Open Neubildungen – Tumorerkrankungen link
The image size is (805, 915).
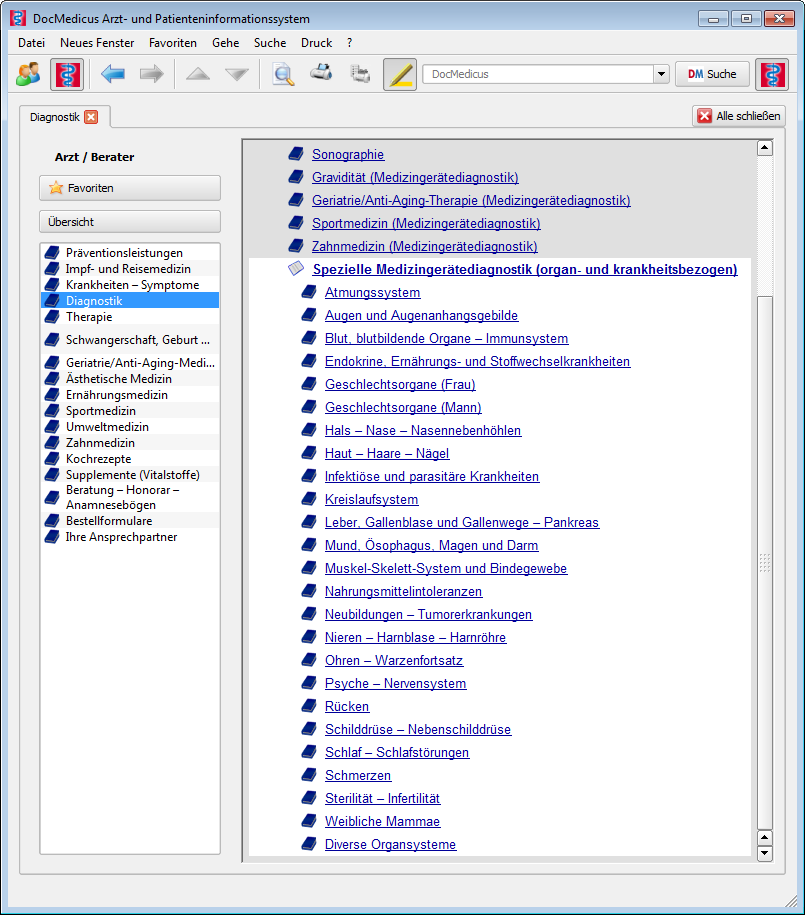428,614
